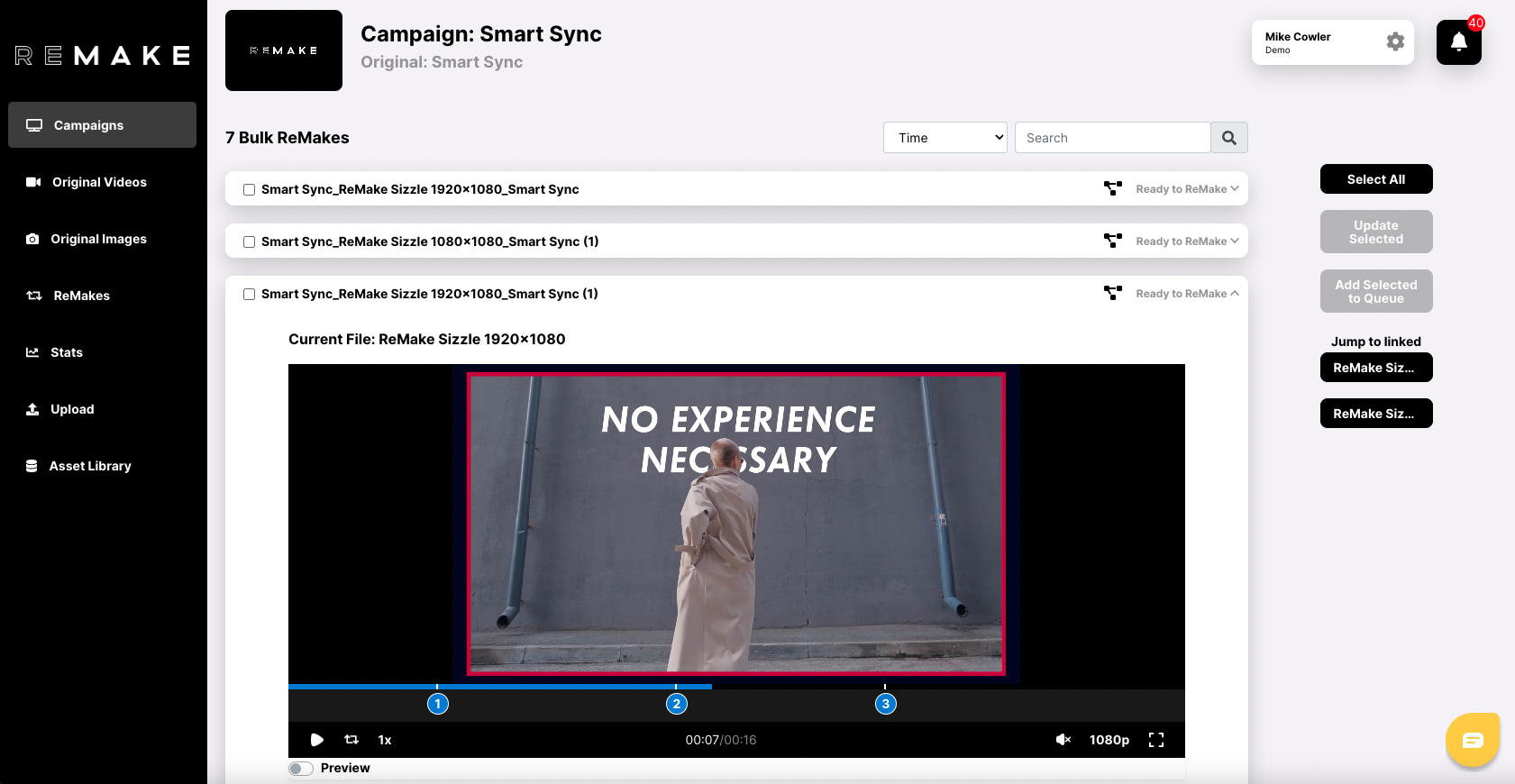Click the campaign REMAKE thumbnail
This screenshot has width=1515, height=784.
coord(284,50)
